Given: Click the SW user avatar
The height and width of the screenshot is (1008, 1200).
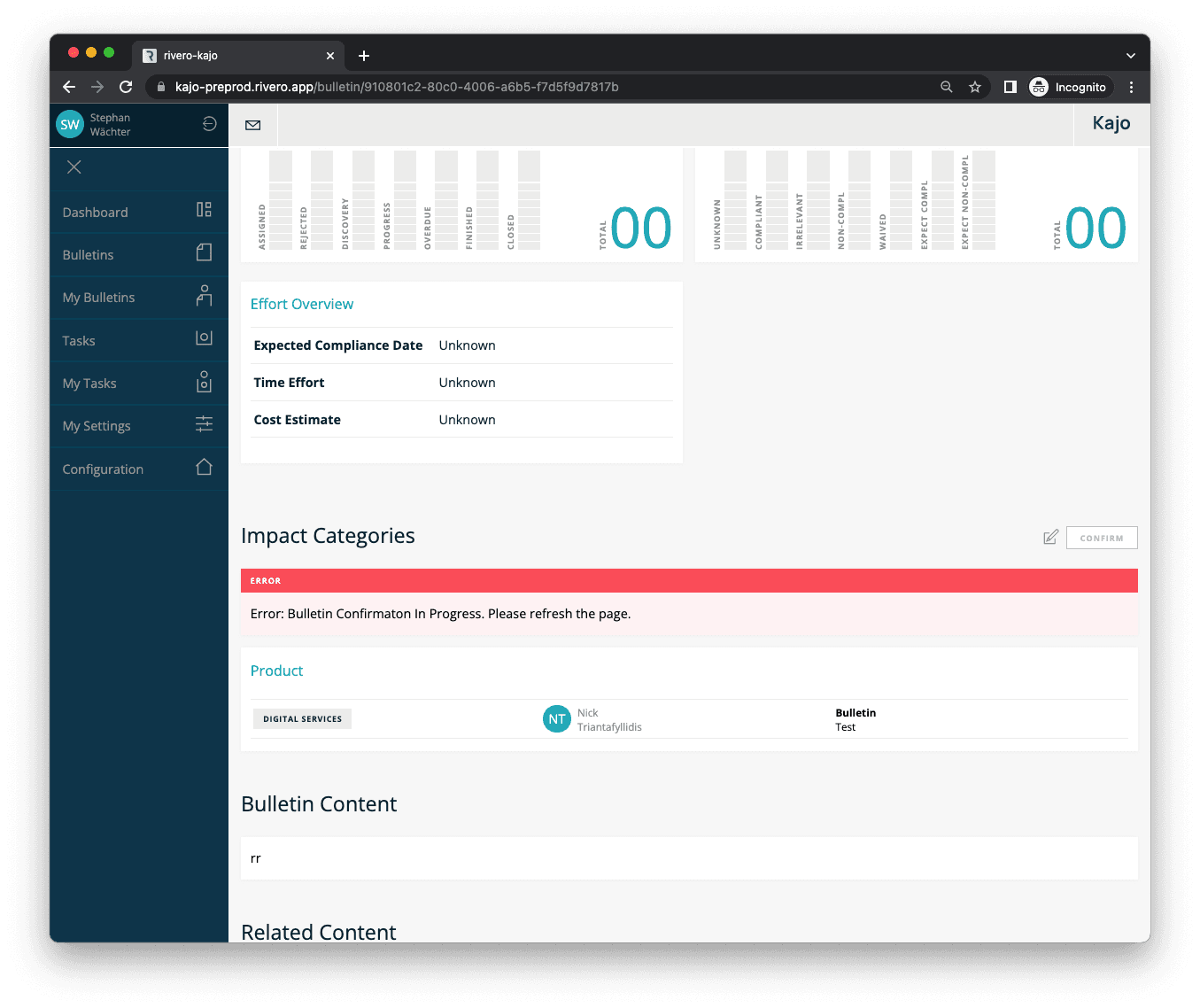Looking at the screenshot, I should click(x=70, y=125).
